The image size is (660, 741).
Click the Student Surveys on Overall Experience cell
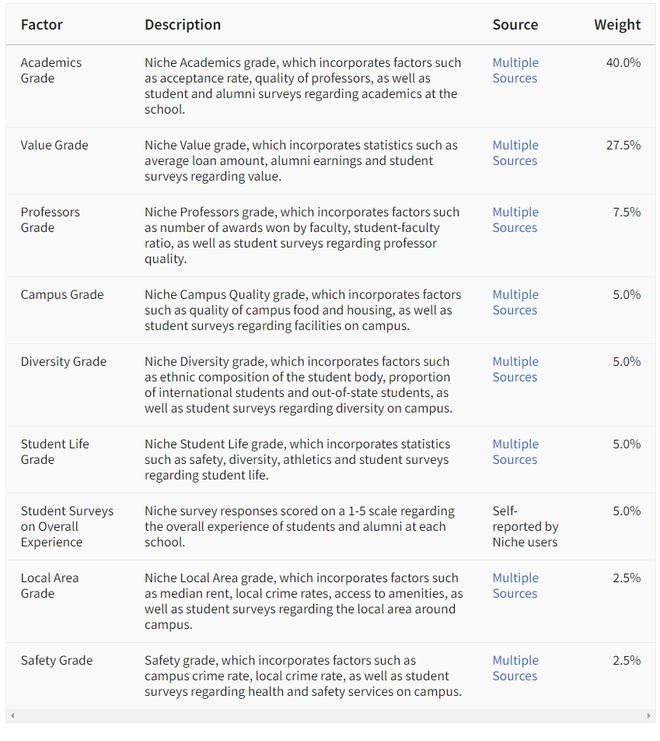67,526
